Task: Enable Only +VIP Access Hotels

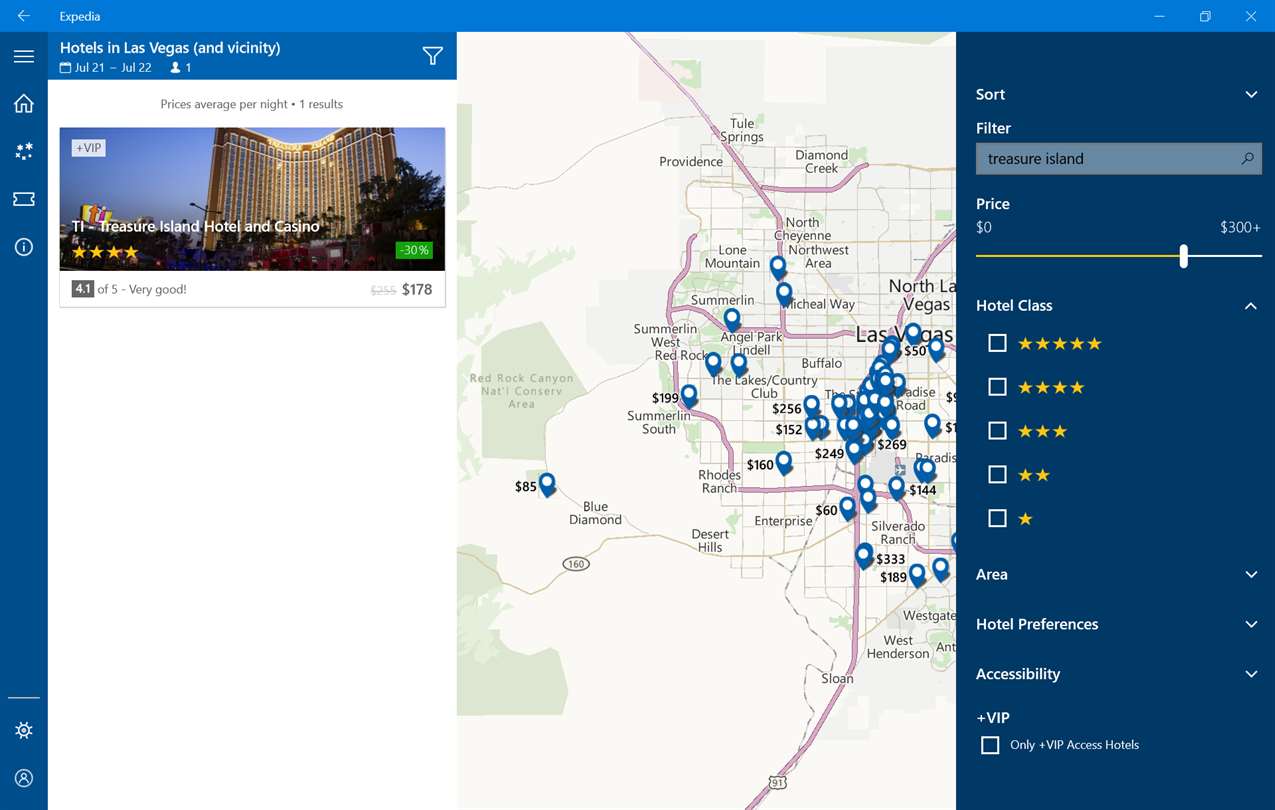Action: [990, 745]
